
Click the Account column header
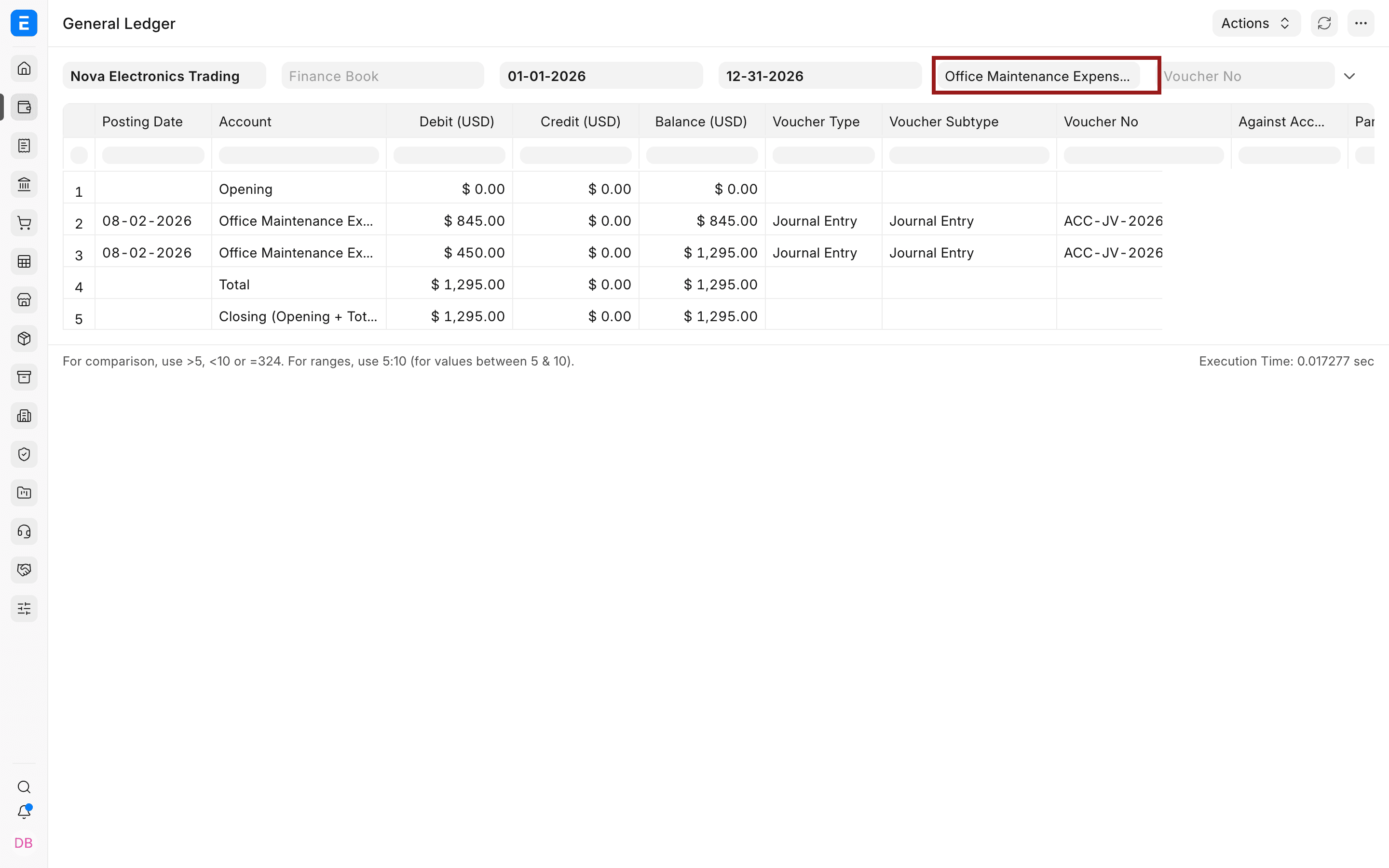point(299,121)
